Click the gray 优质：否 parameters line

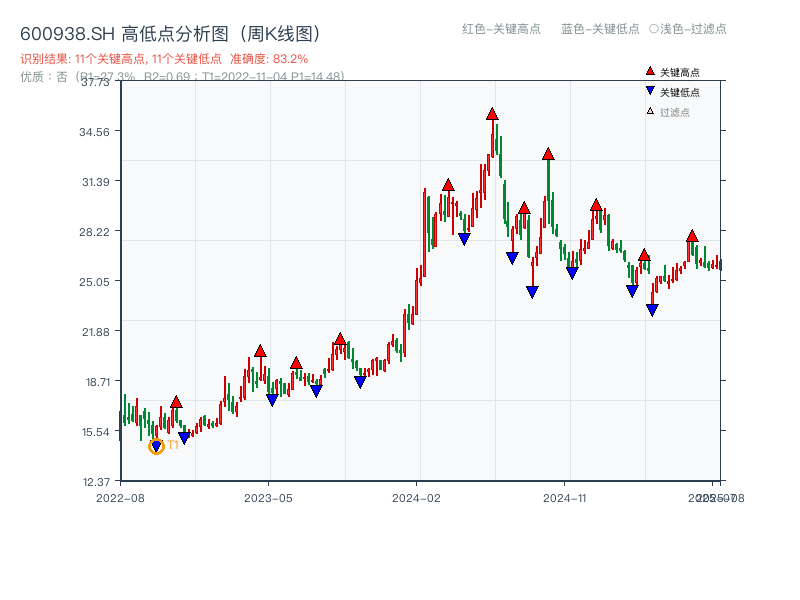[x=182, y=77]
